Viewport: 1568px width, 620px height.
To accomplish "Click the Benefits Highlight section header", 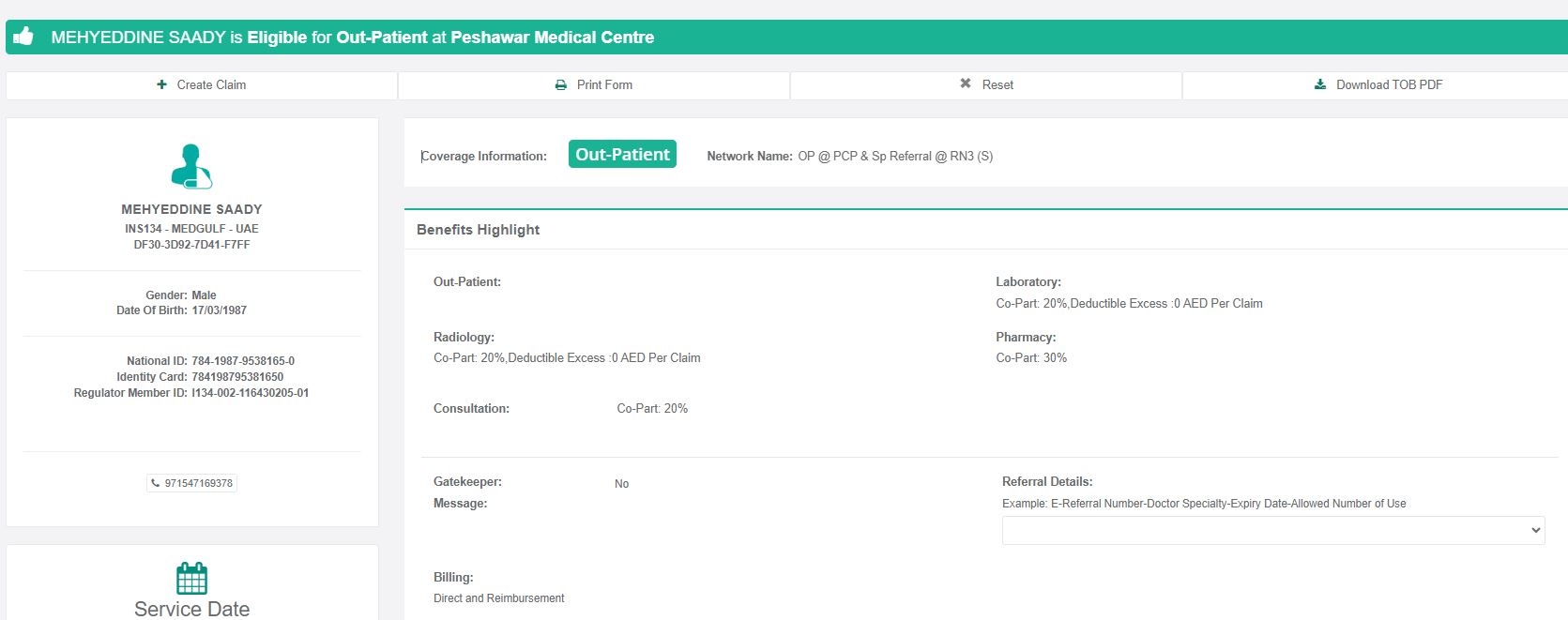I will pos(479,230).
